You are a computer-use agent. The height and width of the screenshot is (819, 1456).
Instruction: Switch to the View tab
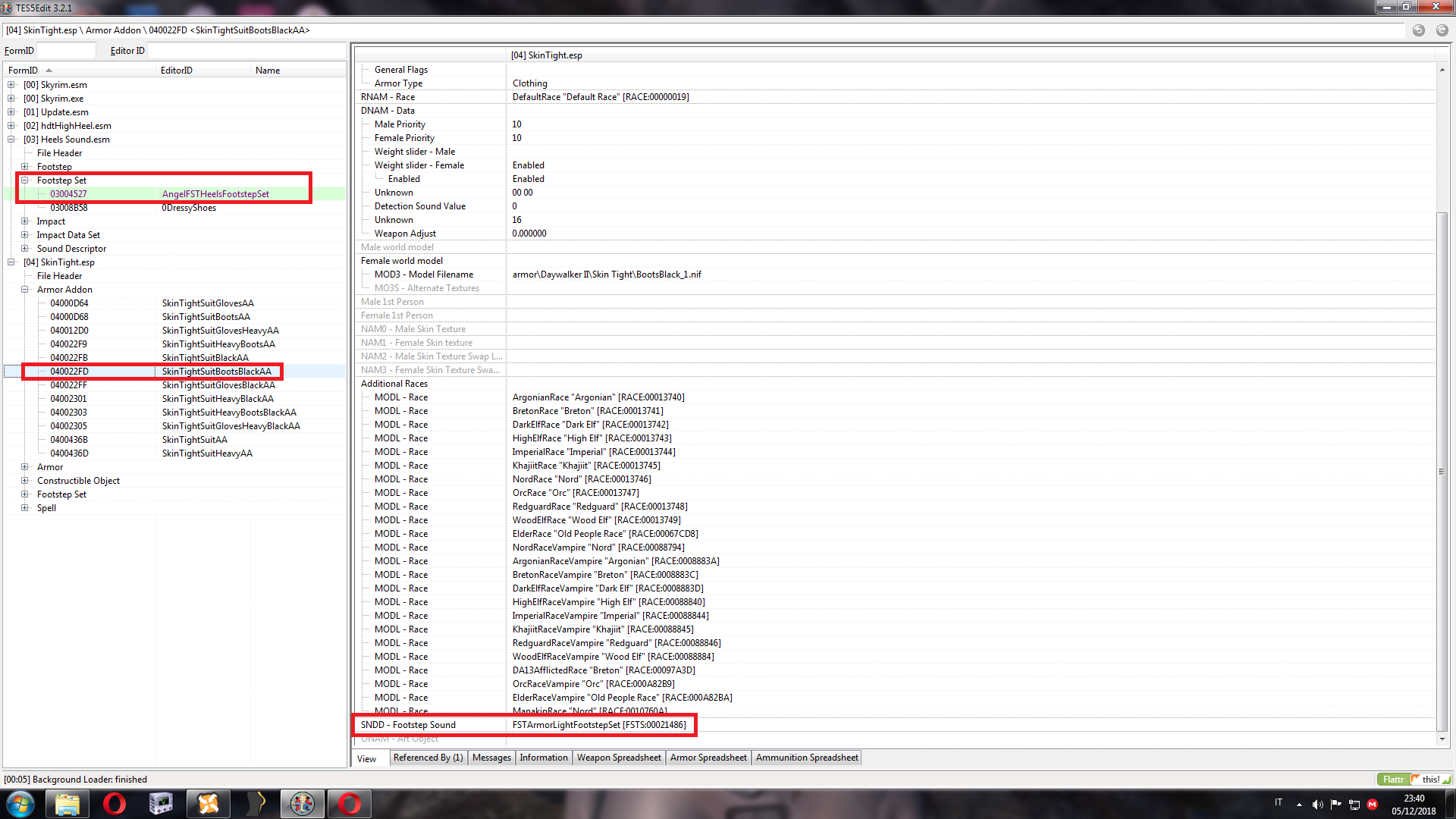[367, 758]
